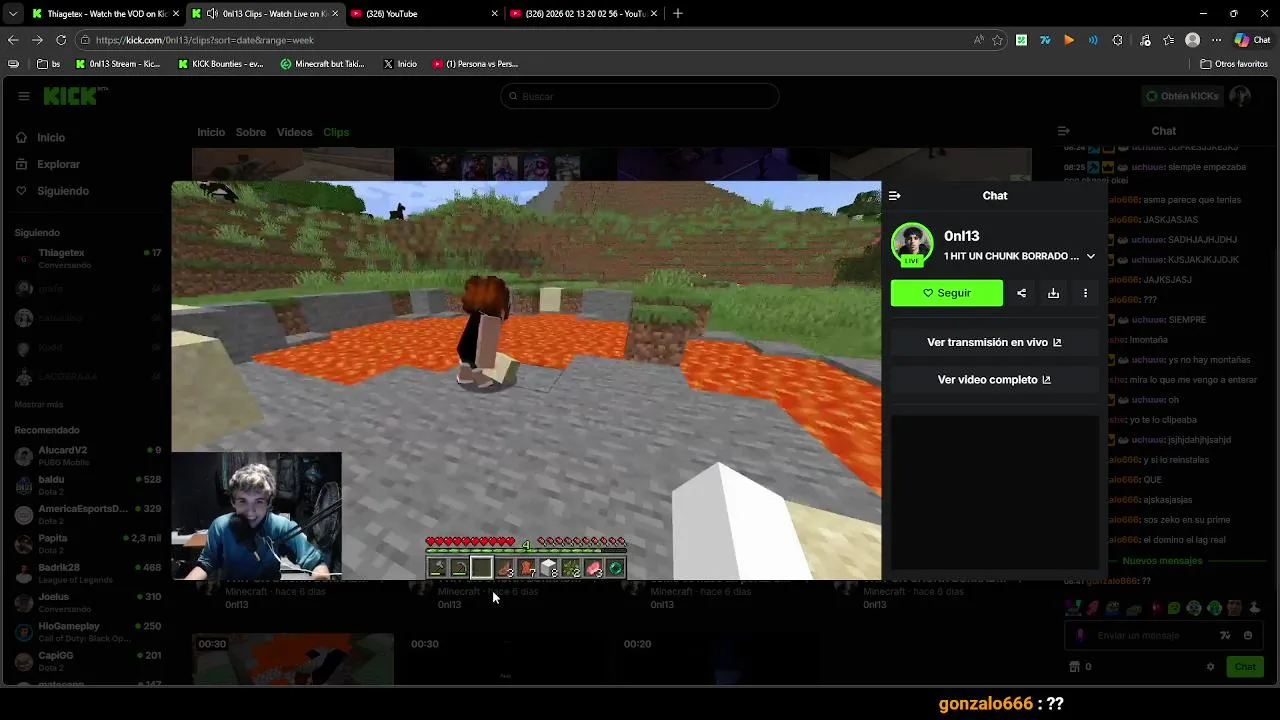Reload the browser page
1280x720 pixels.
(x=61, y=40)
